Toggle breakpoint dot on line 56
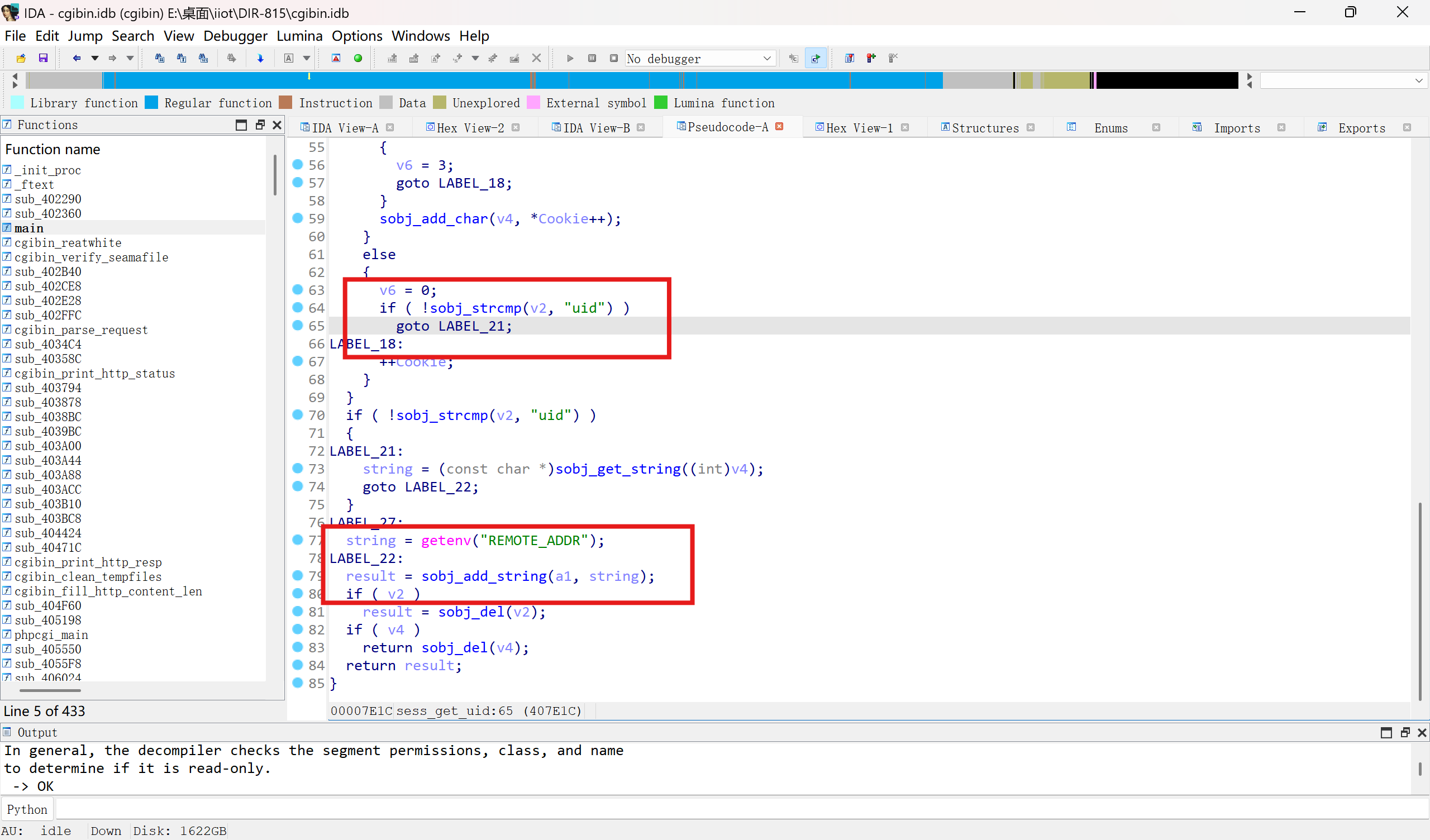 297,165
